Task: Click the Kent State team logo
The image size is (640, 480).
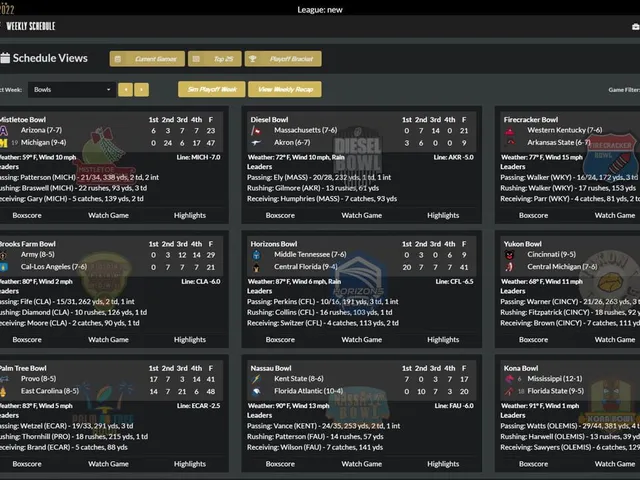Action: (256, 379)
